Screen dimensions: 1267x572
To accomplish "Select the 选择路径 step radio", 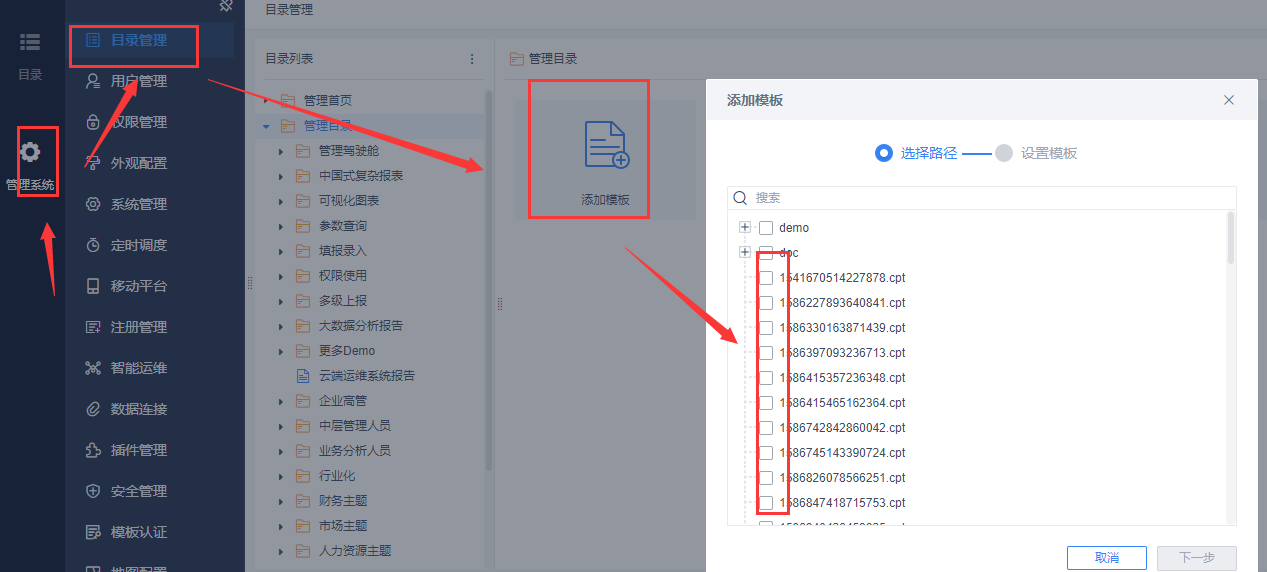I will click(x=884, y=153).
